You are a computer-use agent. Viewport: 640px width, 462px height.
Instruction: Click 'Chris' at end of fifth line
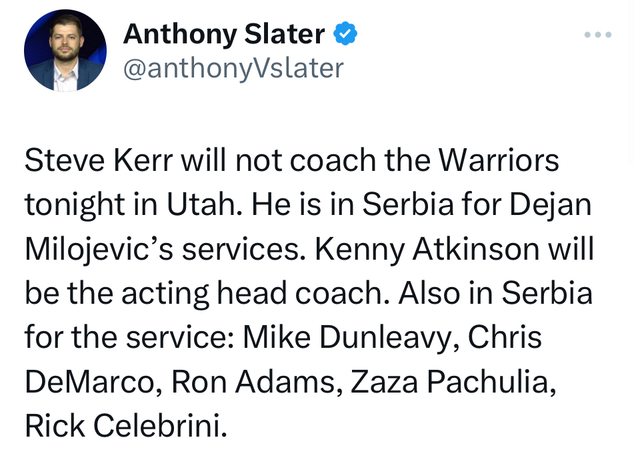pyautogui.click(x=504, y=337)
